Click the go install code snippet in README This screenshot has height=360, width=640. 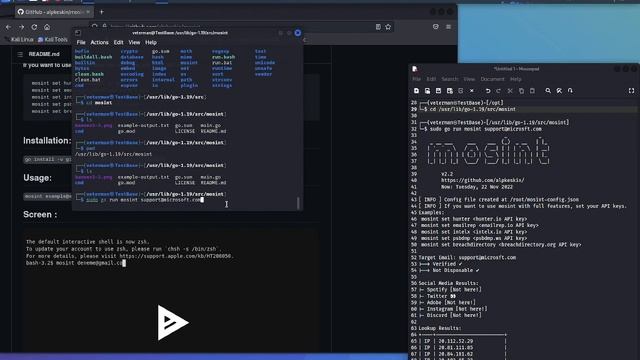coord(47,159)
